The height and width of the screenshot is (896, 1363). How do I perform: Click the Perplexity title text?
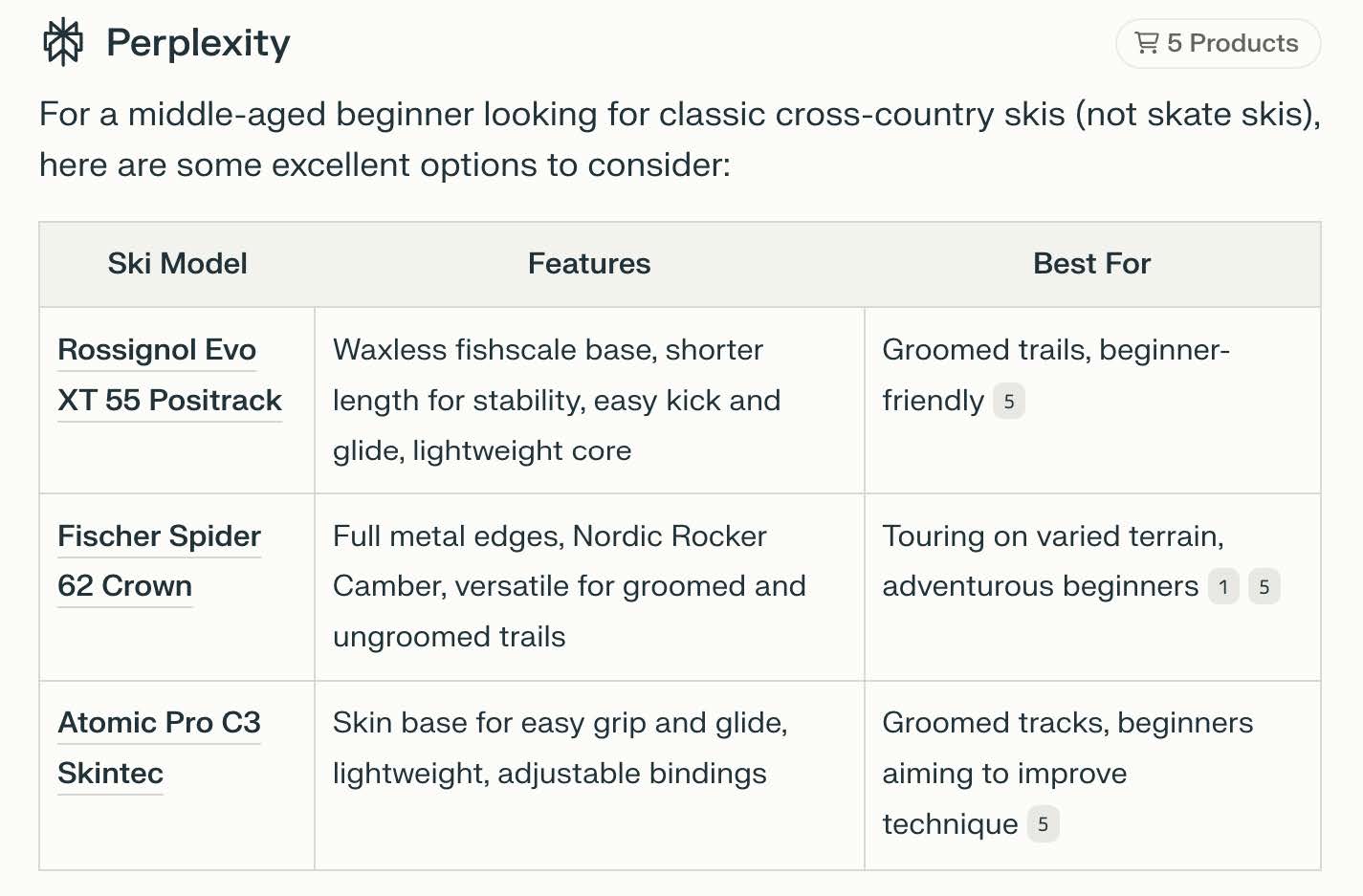pyautogui.click(x=199, y=41)
